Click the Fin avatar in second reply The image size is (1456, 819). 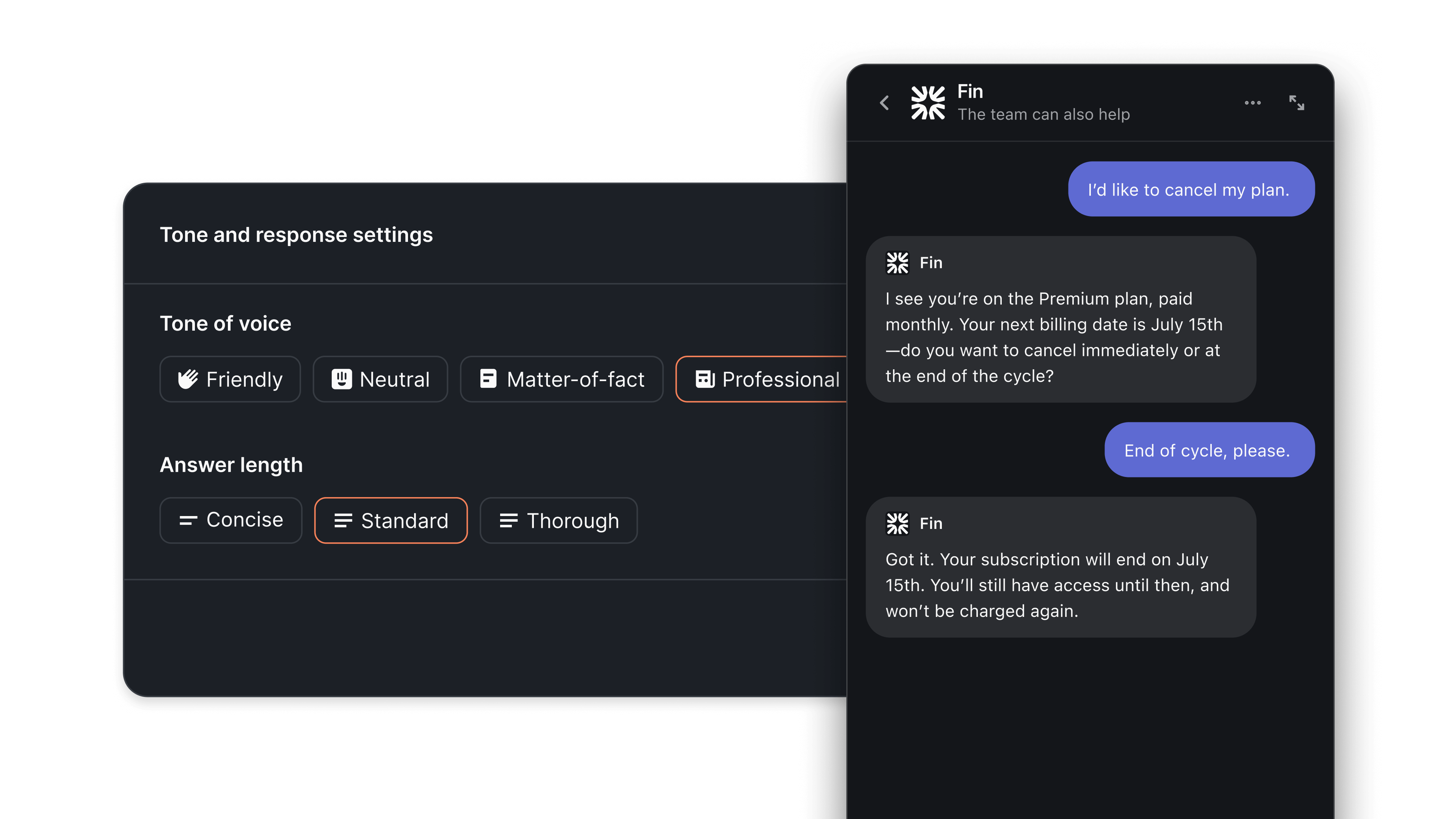tap(897, 523)
